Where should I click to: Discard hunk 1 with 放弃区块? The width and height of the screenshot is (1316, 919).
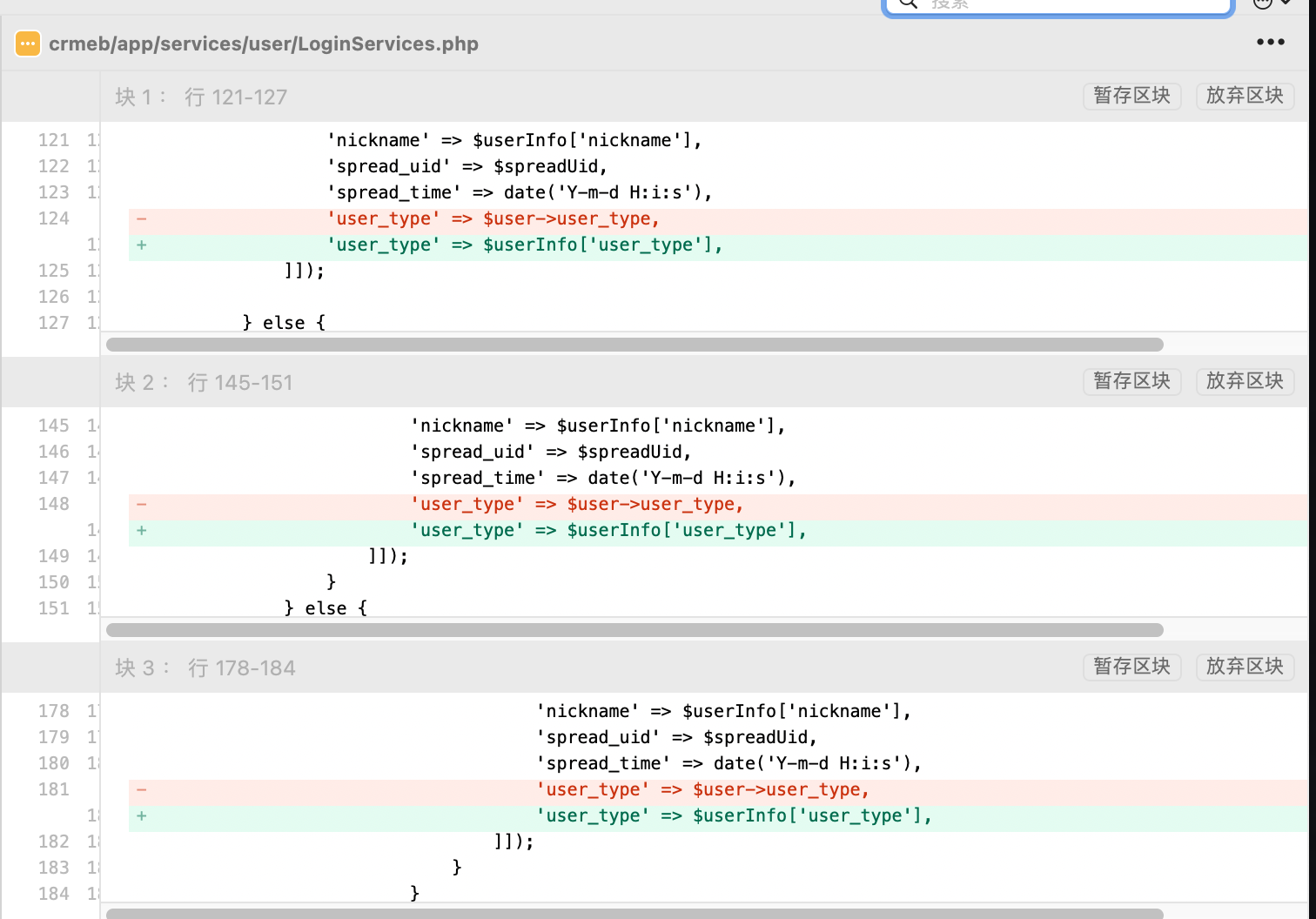click(1245, 96)
